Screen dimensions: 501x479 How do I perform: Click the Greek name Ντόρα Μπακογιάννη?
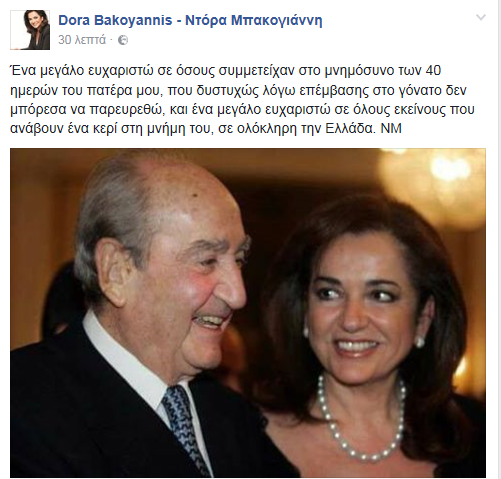(254, 20)
